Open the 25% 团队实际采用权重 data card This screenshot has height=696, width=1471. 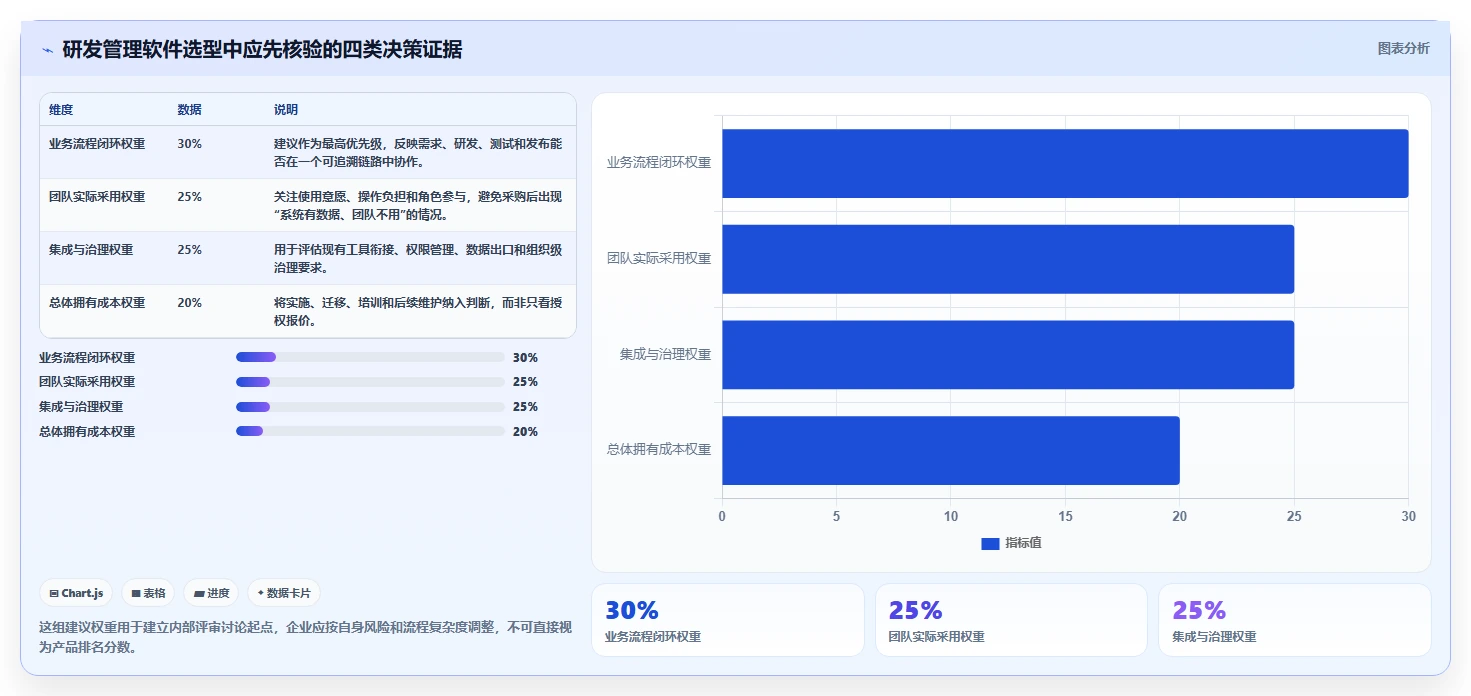[1011, 620]
